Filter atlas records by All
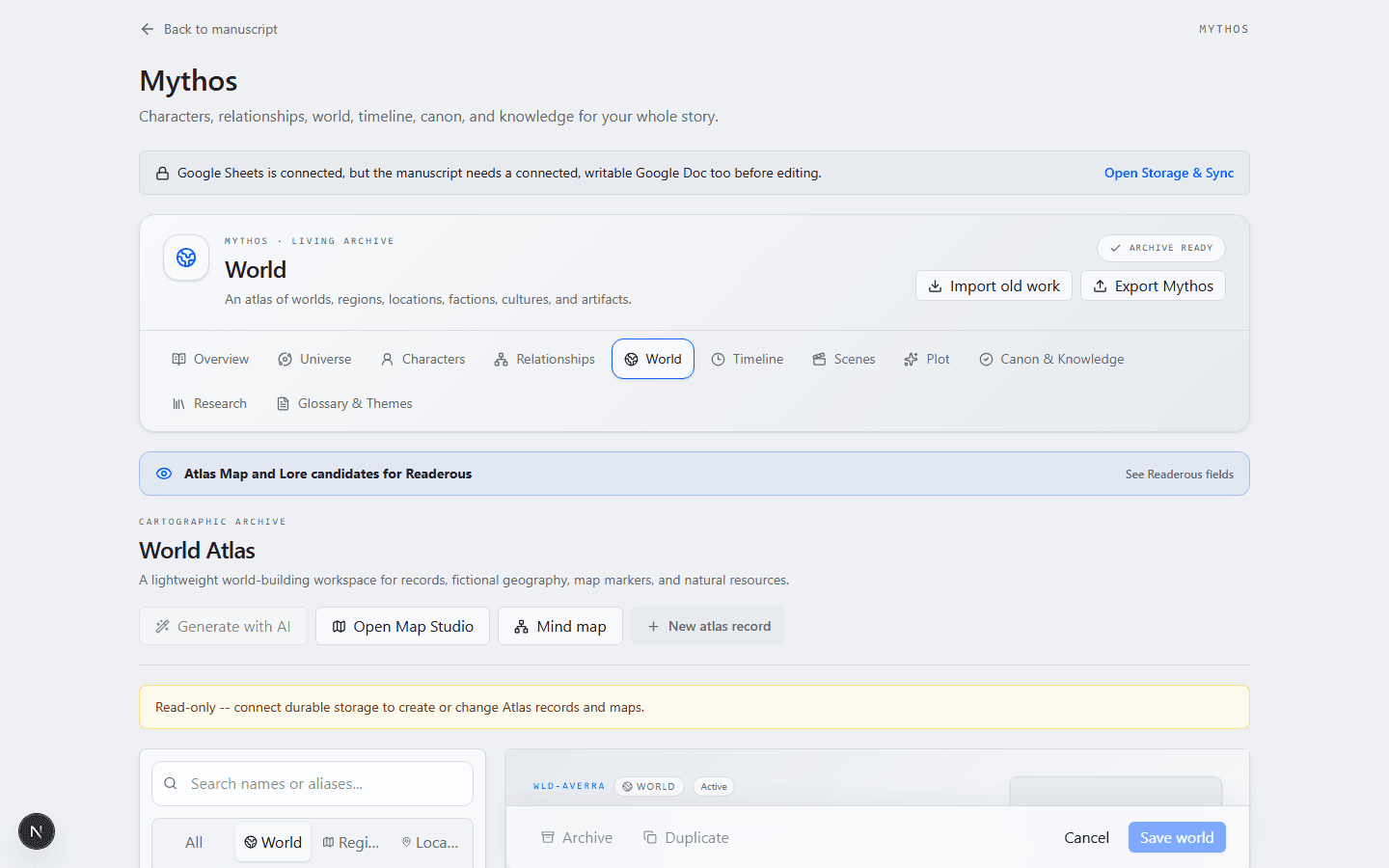 194,842
